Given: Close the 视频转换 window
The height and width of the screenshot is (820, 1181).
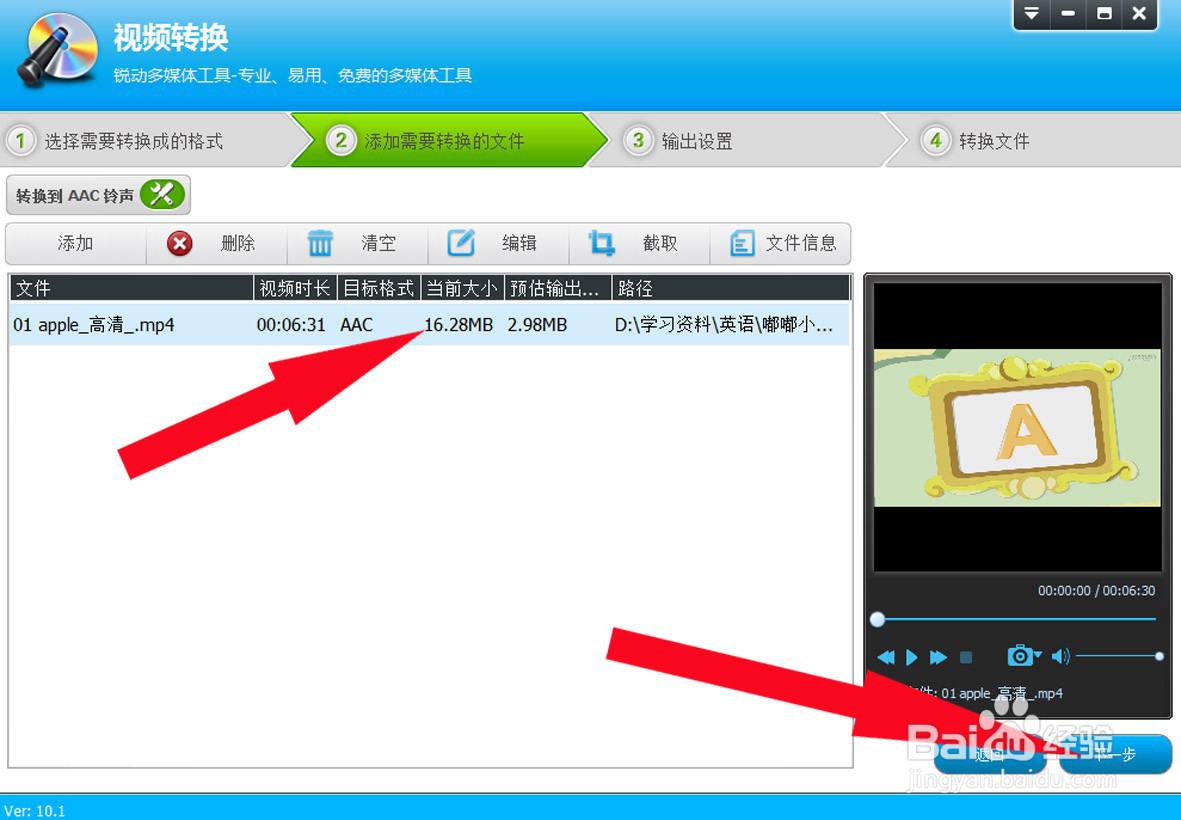Looking at the screenshot, I should click(x=1140, y=14).
